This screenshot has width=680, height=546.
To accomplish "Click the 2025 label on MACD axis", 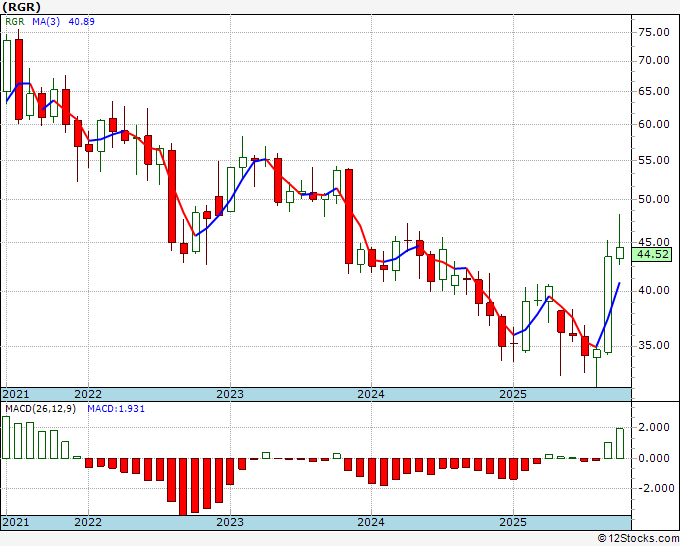I will tap(513, 522).
